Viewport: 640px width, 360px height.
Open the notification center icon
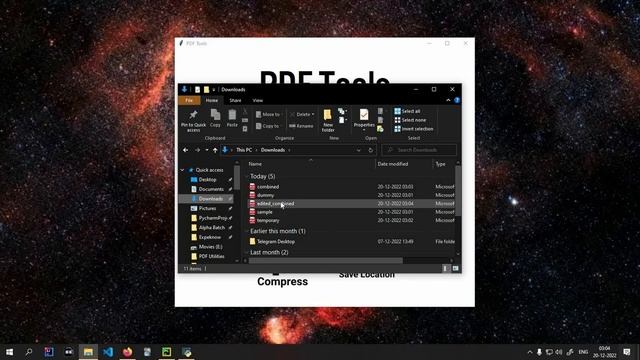[627, 352]
